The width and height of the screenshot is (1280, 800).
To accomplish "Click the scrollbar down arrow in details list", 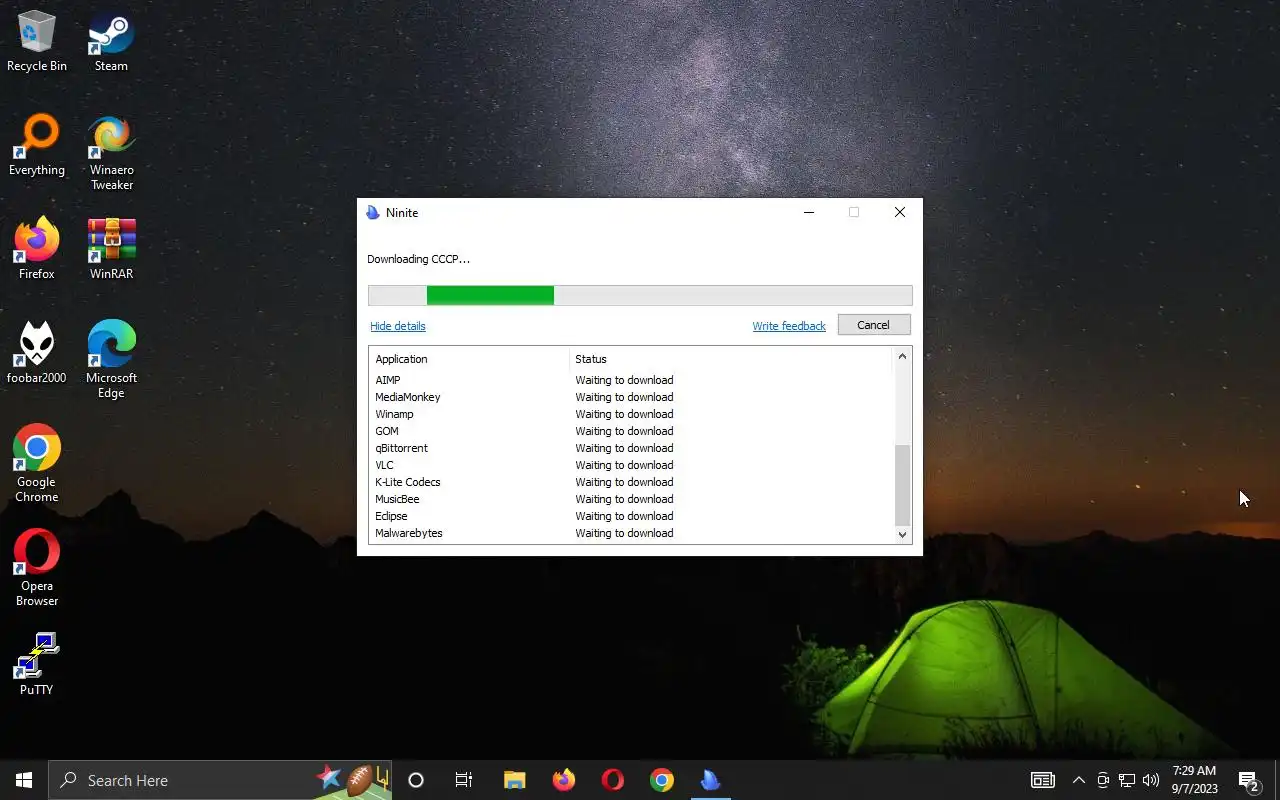I will point(902,535).
